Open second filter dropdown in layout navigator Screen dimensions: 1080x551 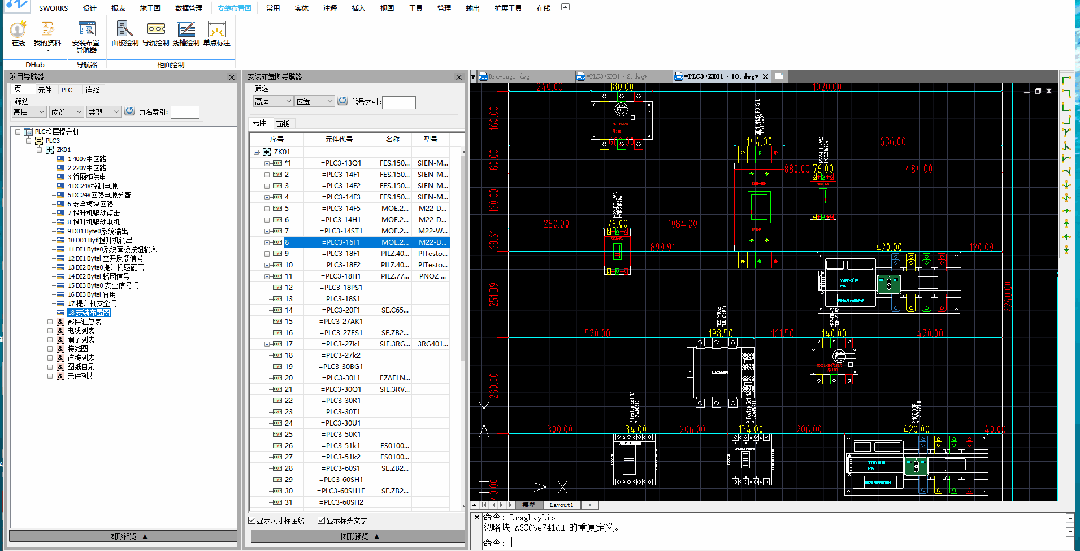point(314,101)
